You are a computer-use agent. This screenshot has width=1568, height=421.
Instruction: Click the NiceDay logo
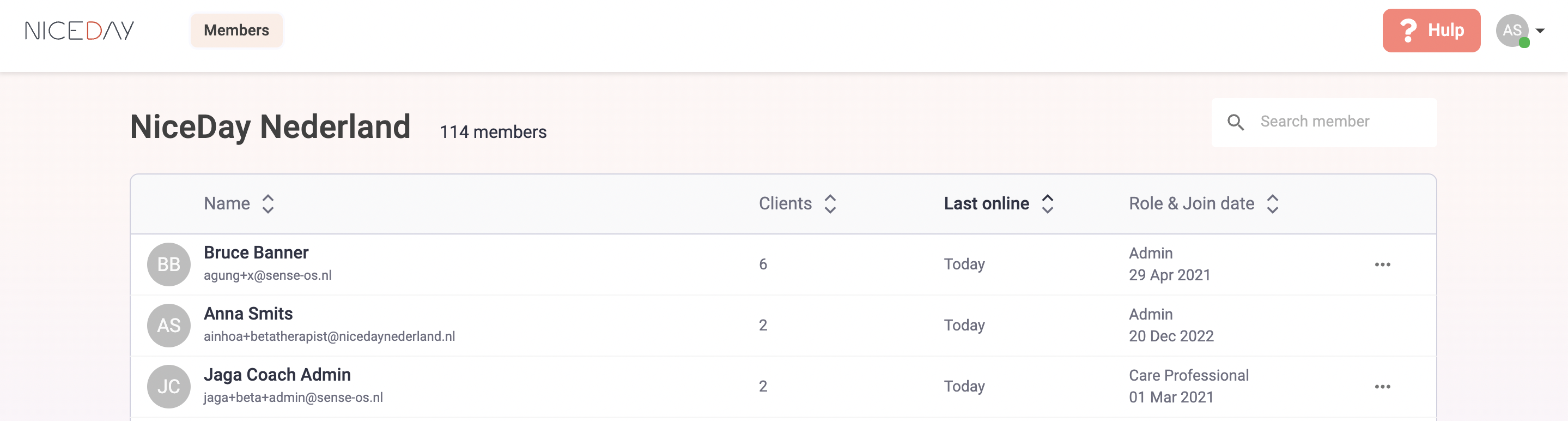pos(79,31)
